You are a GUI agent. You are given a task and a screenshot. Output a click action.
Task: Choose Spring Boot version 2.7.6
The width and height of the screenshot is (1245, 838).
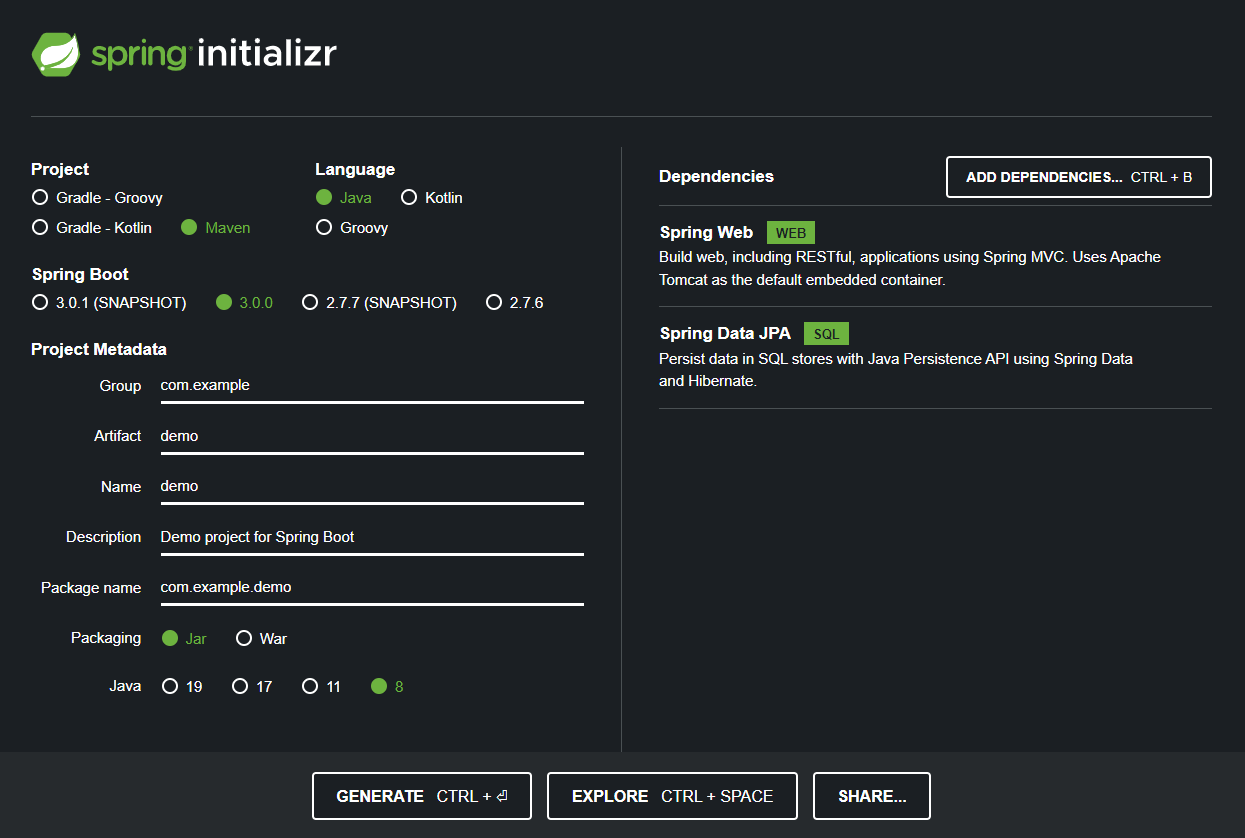pos(515,302)
